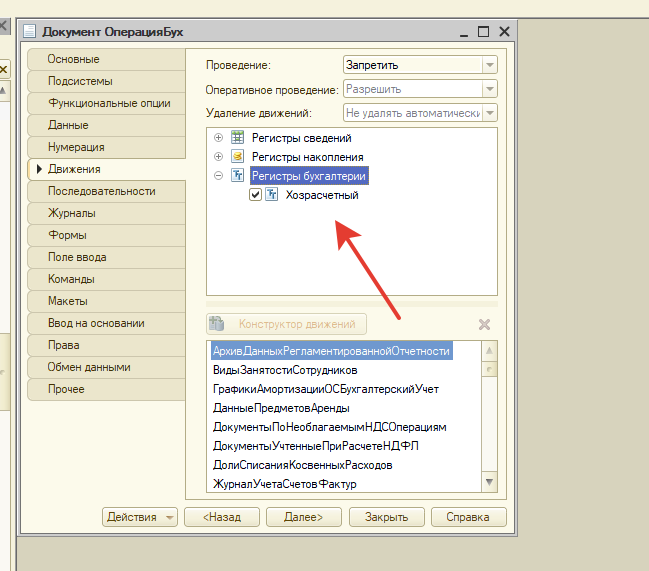Screen dimensions: 649x571
Task: Select ДанныеПредметовАренды in the list
Action: (x=281, y=408)
